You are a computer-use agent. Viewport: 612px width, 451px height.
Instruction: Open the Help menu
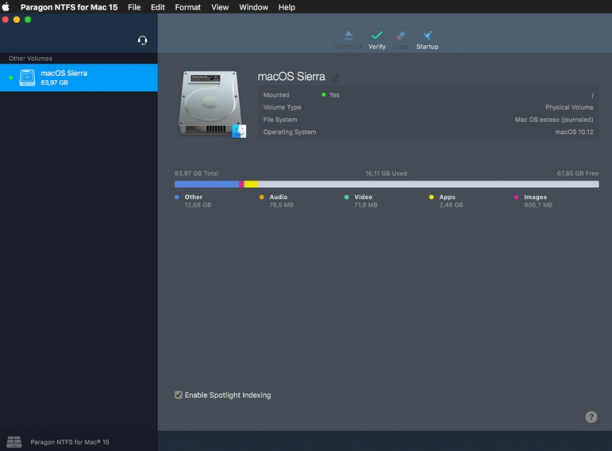click(x=286, y=7)
